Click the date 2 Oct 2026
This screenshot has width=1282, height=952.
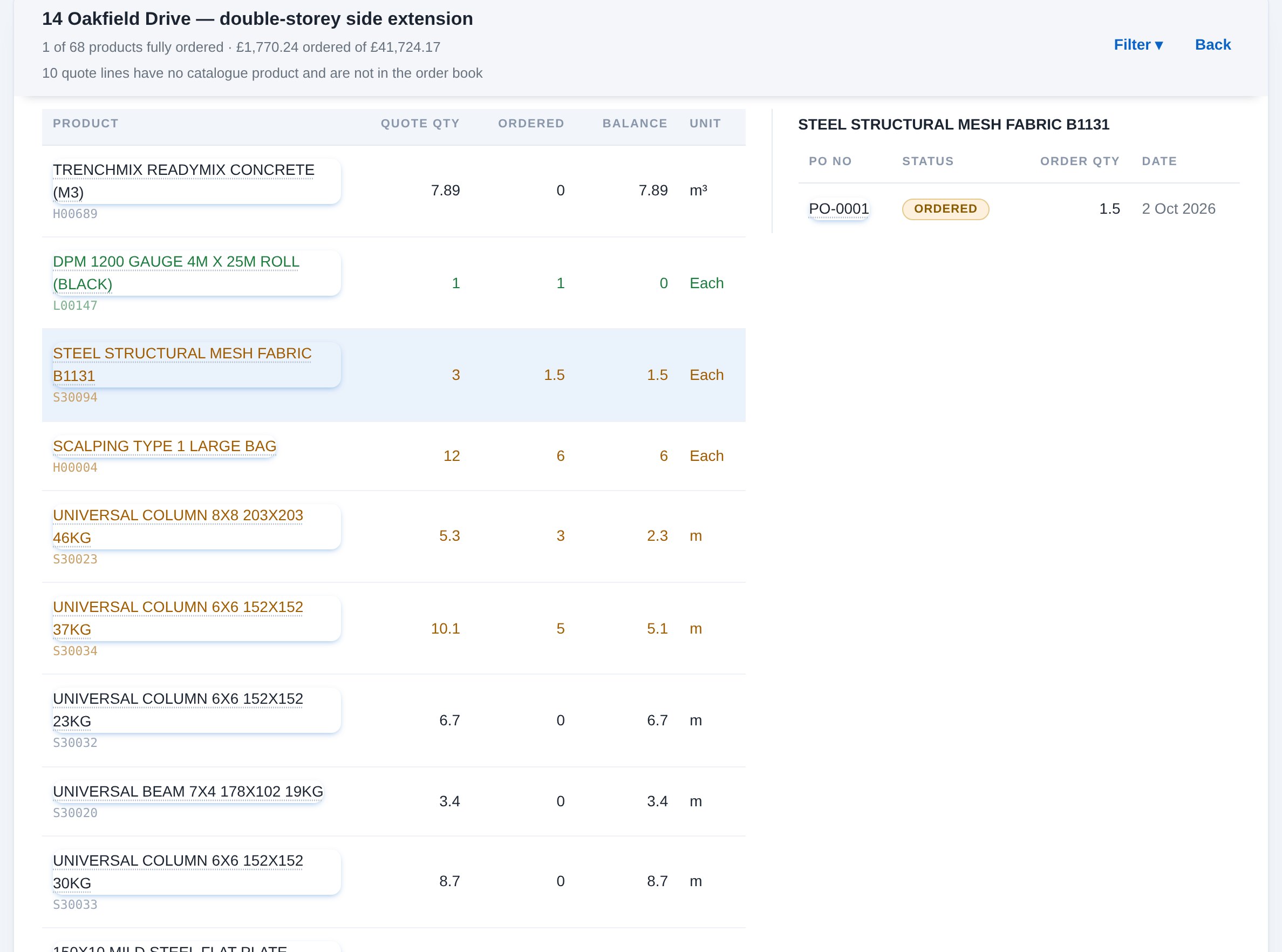click(x=1178, y=209)
